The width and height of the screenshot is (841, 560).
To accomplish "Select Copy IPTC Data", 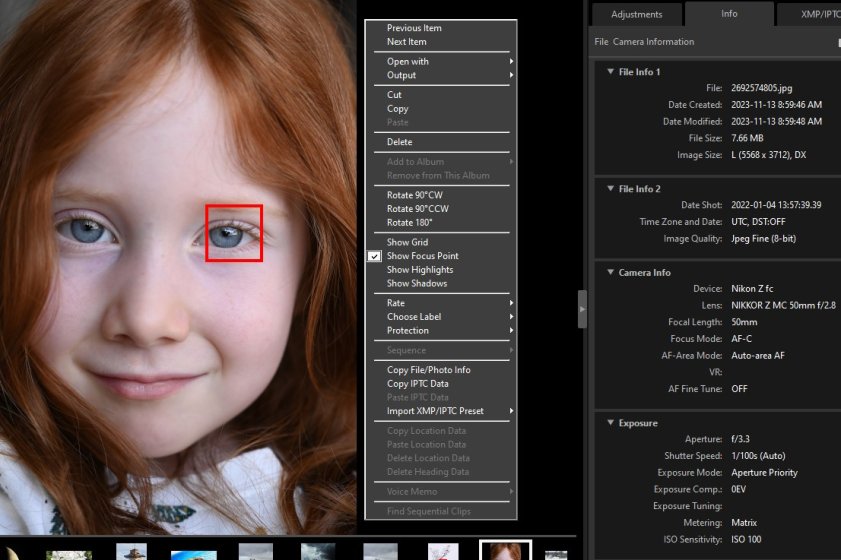I will (417, 384).
